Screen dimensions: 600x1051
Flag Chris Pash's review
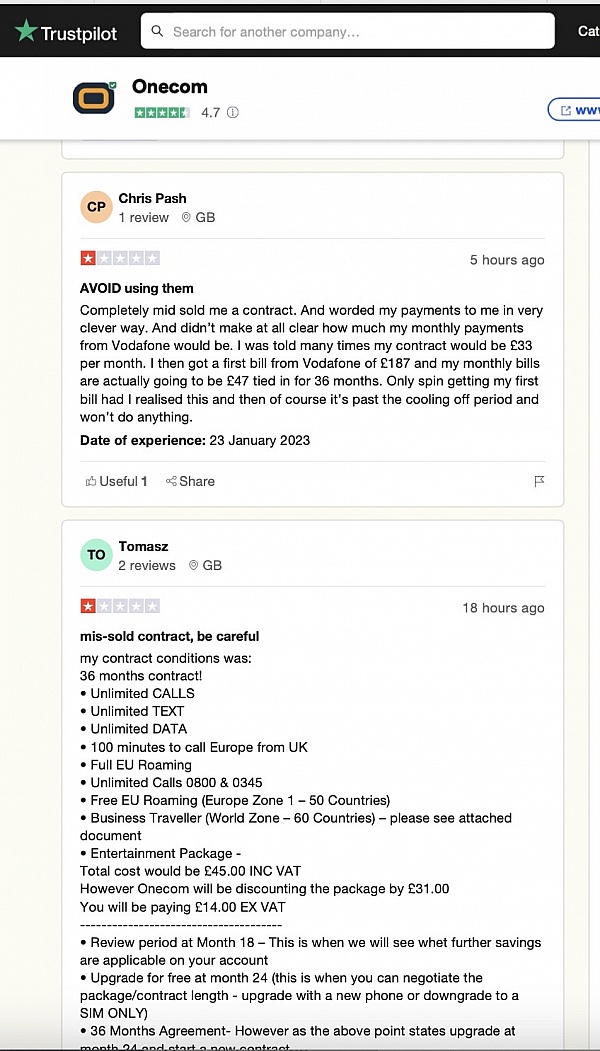[539, 481]
